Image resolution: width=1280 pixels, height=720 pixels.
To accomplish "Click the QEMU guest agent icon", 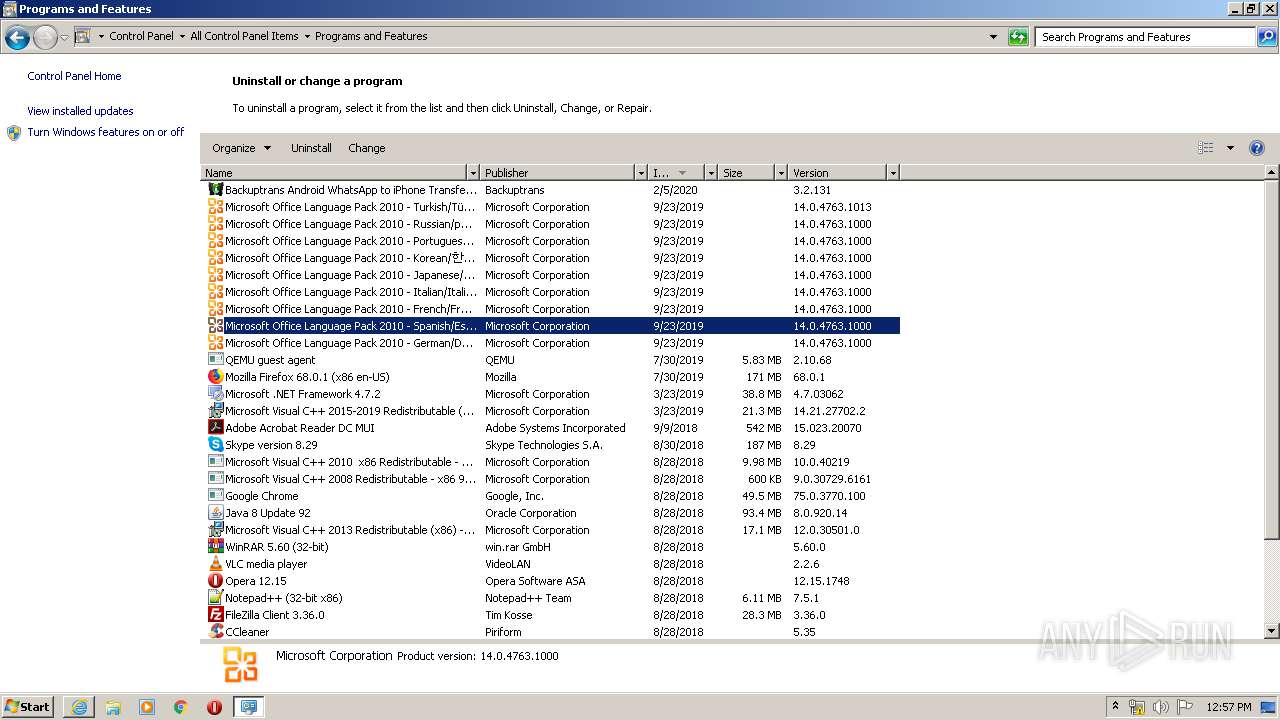I will [x=215, y=360].
